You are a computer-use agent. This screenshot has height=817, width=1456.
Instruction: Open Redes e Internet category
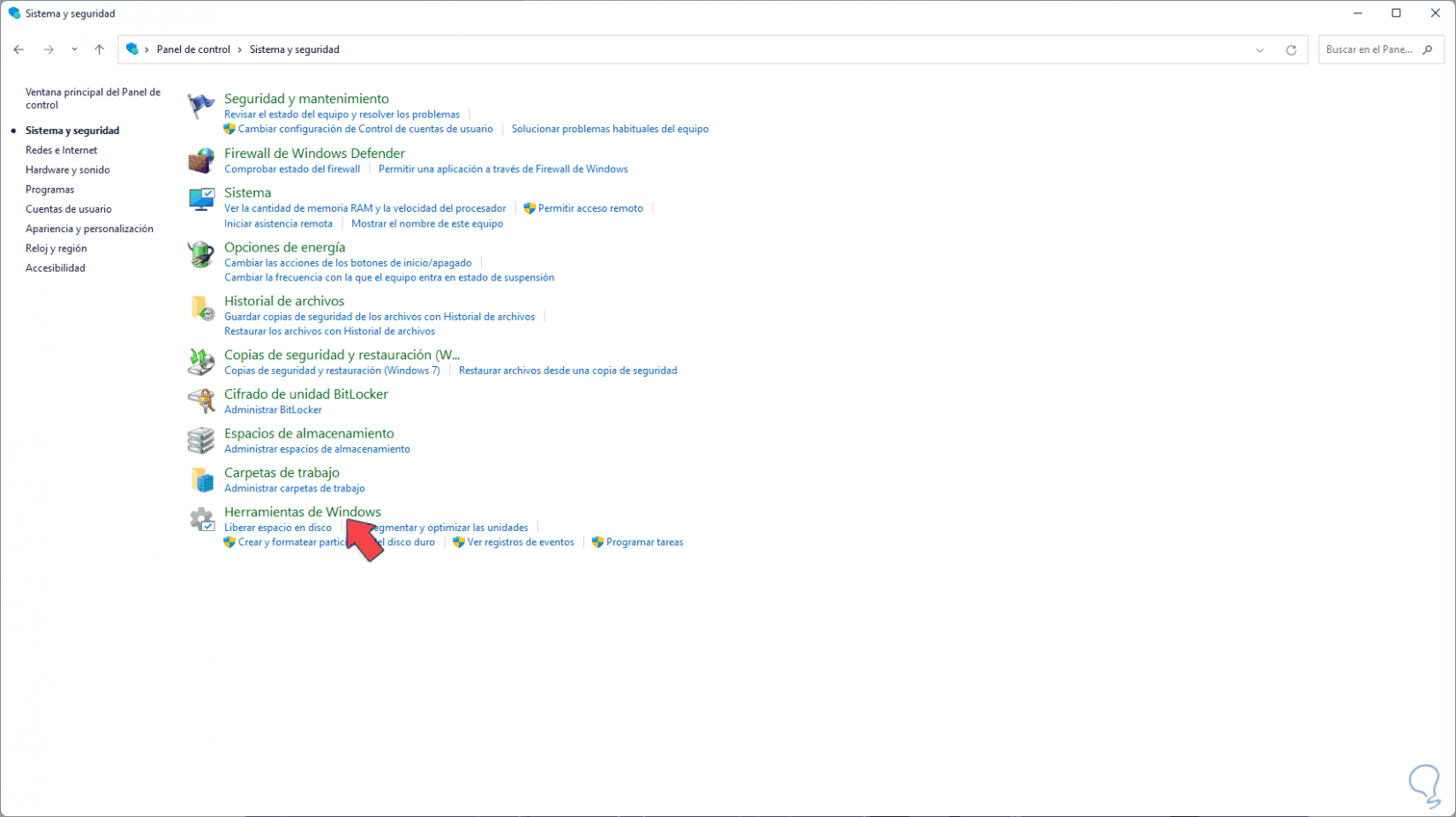pyautogui.click(x=62, y=150)
